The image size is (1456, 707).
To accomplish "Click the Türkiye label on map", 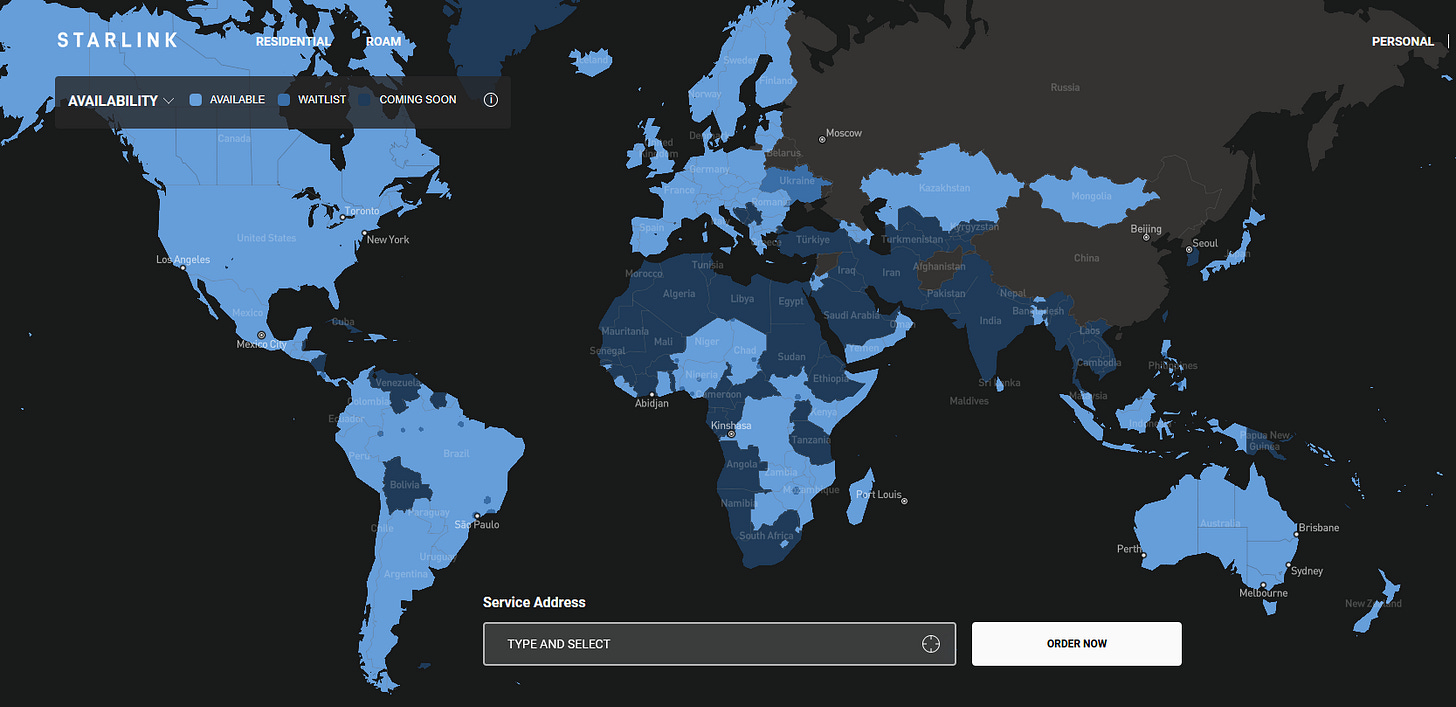I will coord(813,240).
